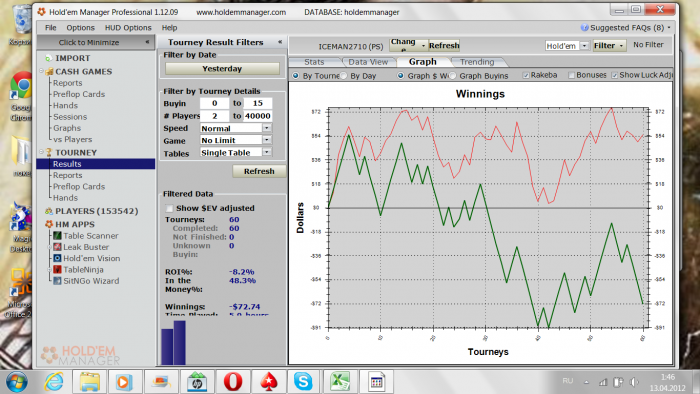Open the Filter dropdown button

point(609,46)
